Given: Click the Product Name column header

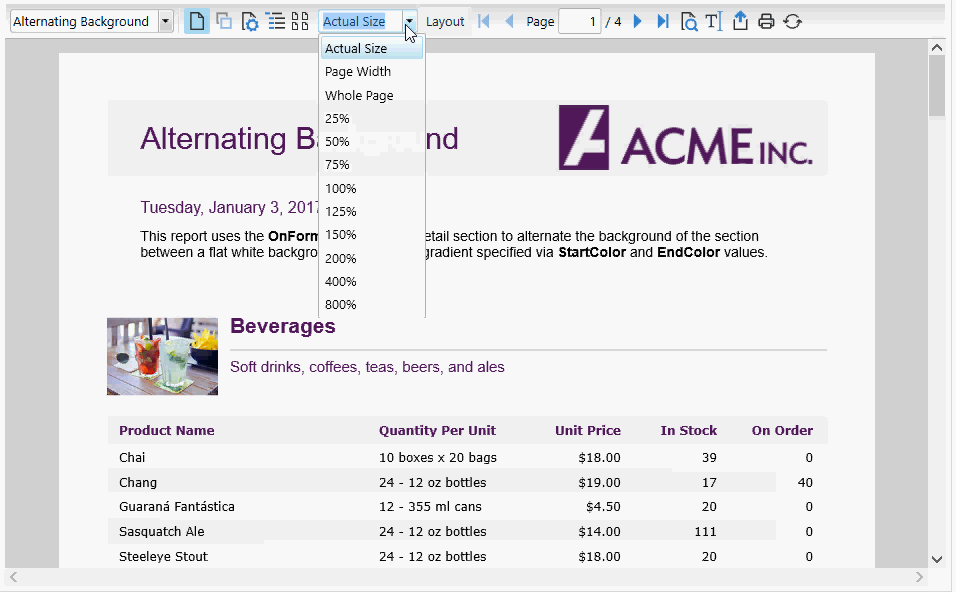Looking at the screenshot, I should pos(166,430).
